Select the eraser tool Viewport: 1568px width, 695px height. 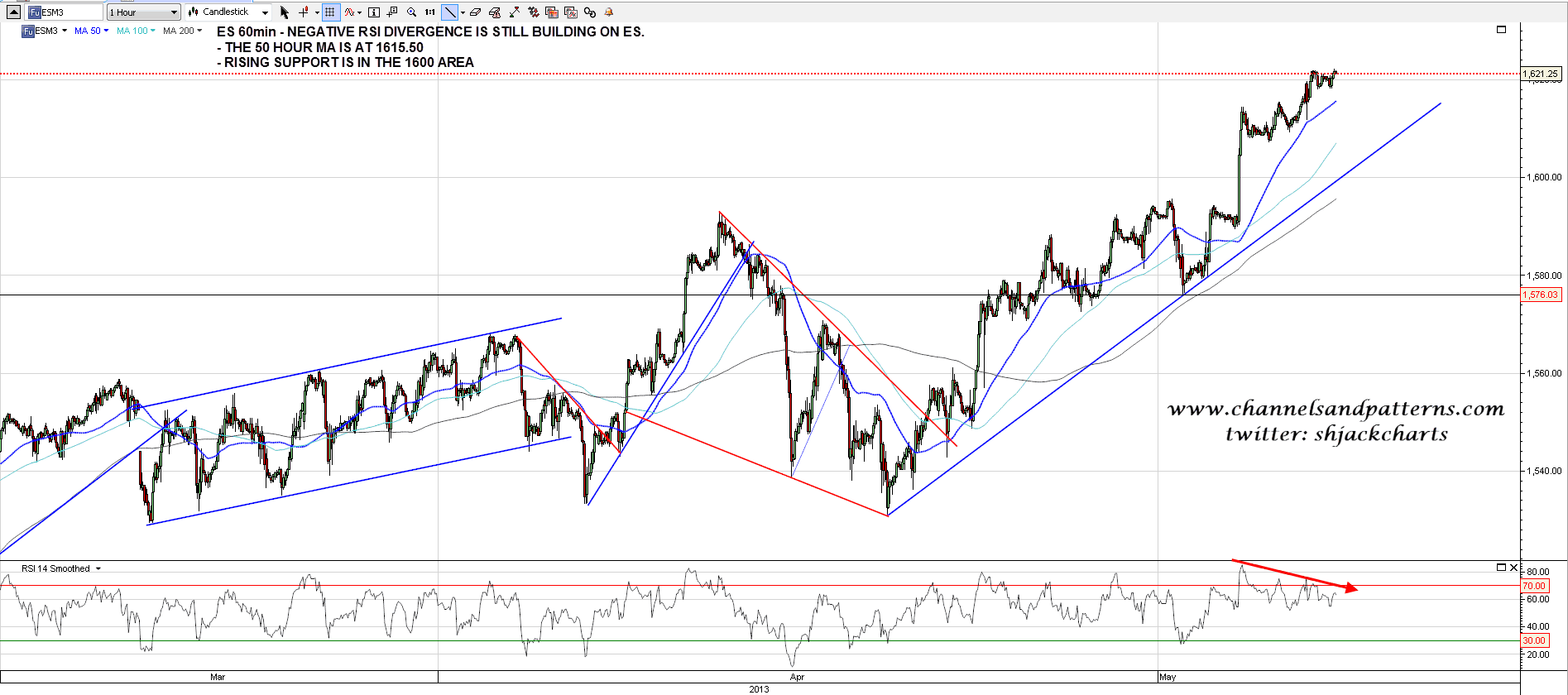[x=475, y=12]
